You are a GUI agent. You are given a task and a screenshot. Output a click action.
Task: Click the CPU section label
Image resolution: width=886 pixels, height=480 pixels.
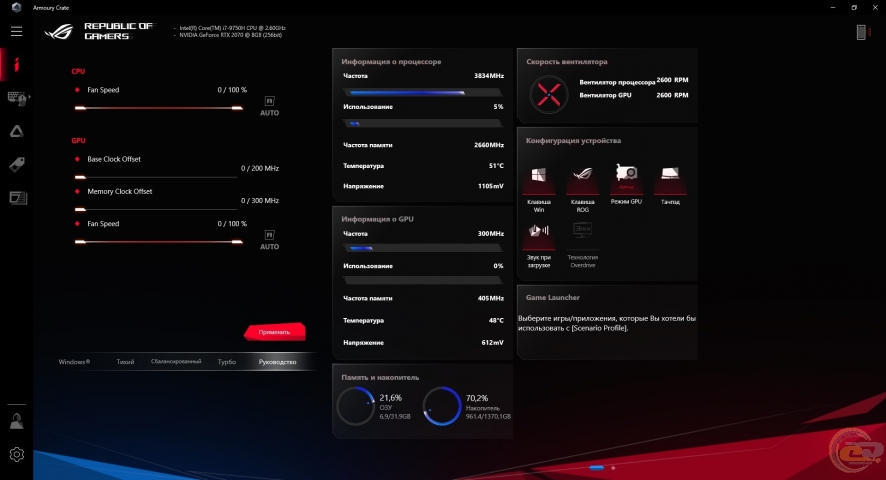[78, 72]
